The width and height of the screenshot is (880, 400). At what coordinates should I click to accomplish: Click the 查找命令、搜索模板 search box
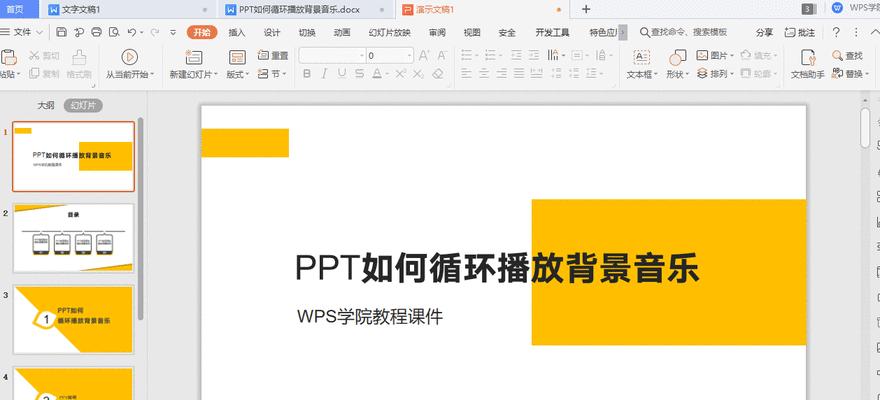click(x=684, y=33)
